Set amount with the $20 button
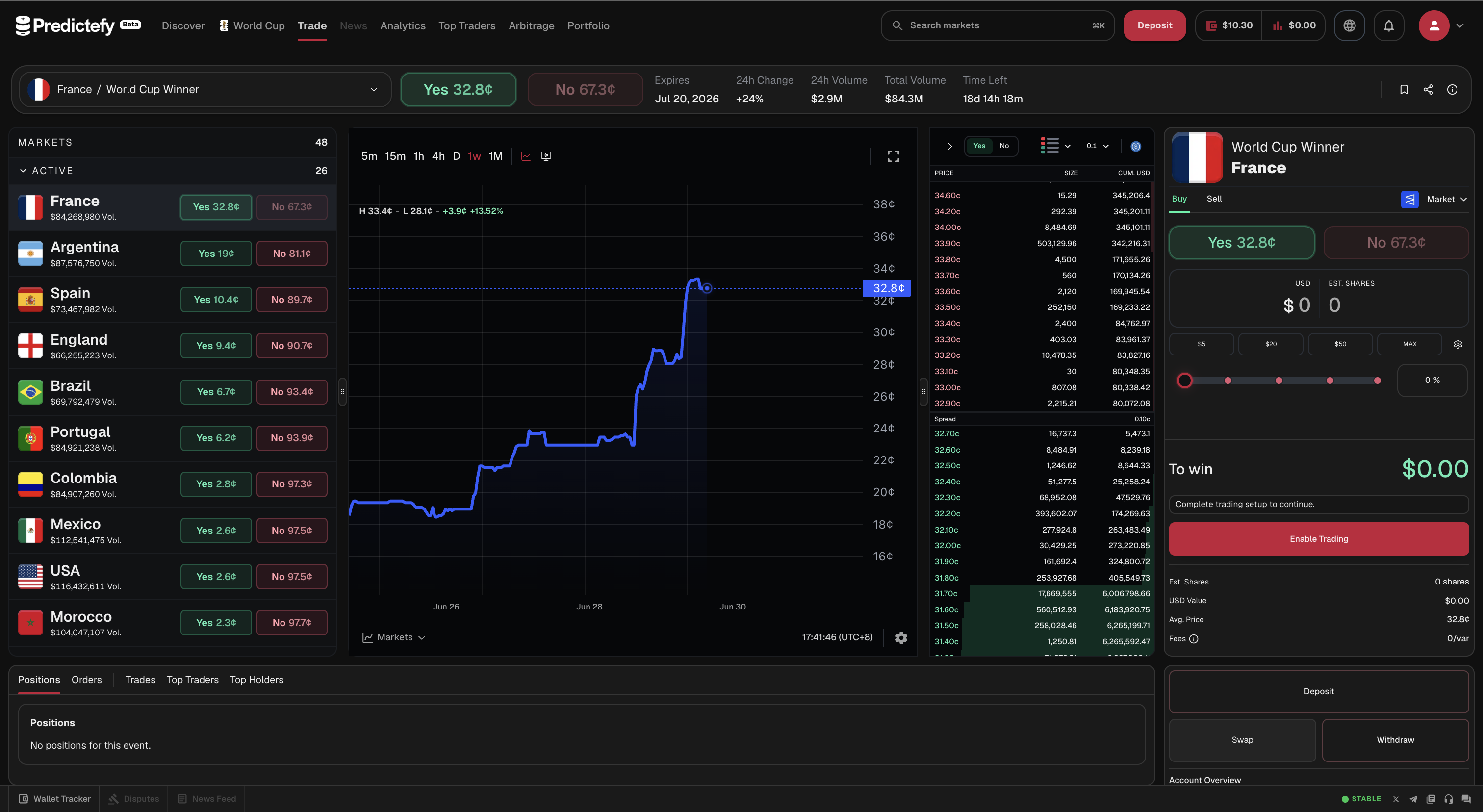Screen dimensions: 1483x812 [x=1271, y=344]
